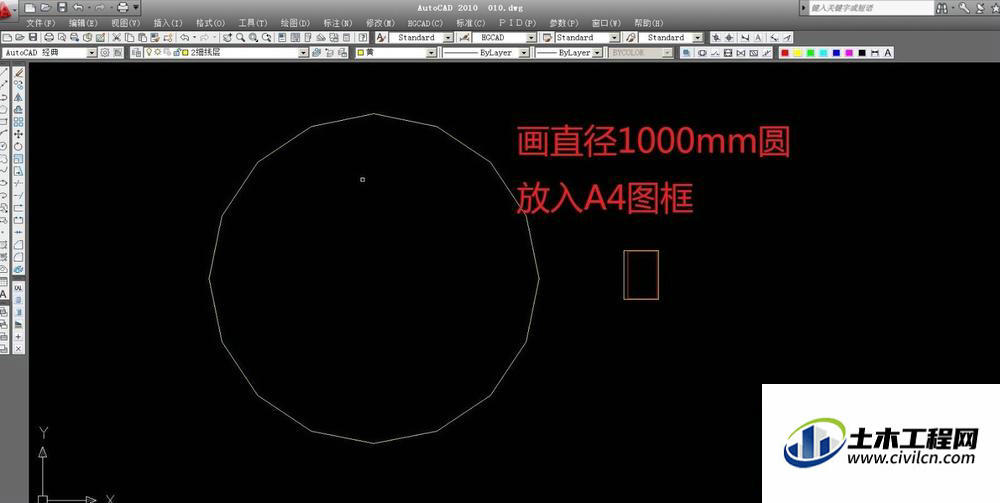
Task: Select the Trim tool
Action: (18, 183)
